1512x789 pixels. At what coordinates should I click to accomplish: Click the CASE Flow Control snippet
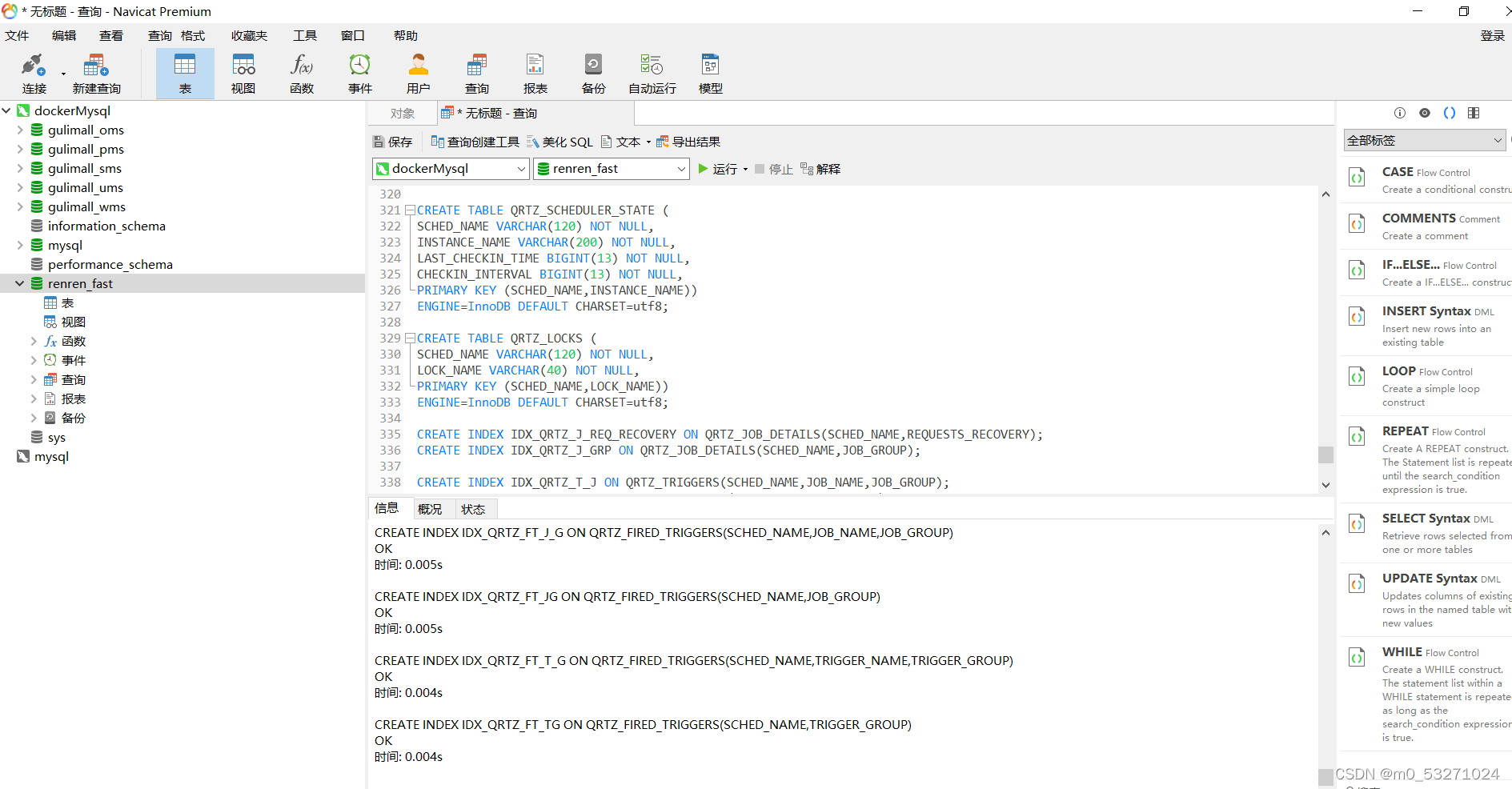[1426, 180]
